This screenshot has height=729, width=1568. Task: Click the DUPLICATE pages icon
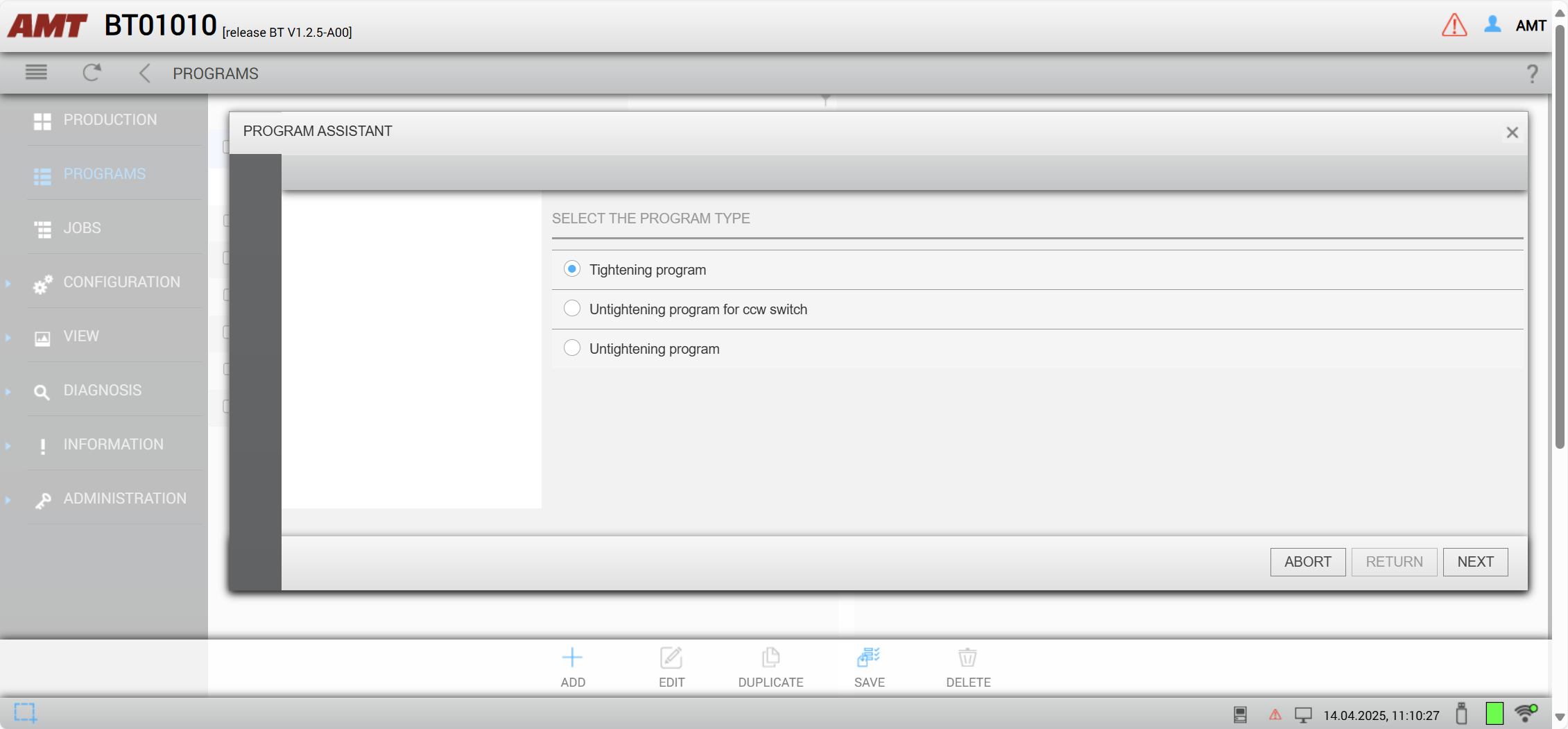(x=770, y=657)
